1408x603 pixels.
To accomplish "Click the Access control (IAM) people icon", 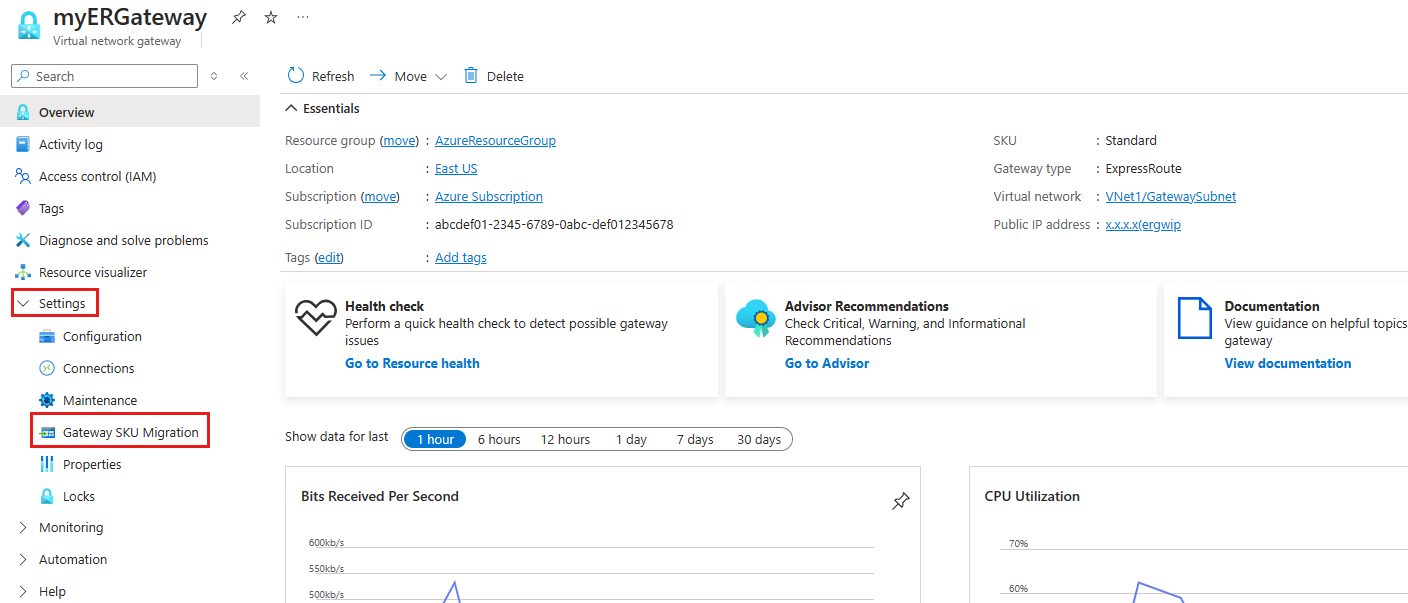I will pos(23,176).
